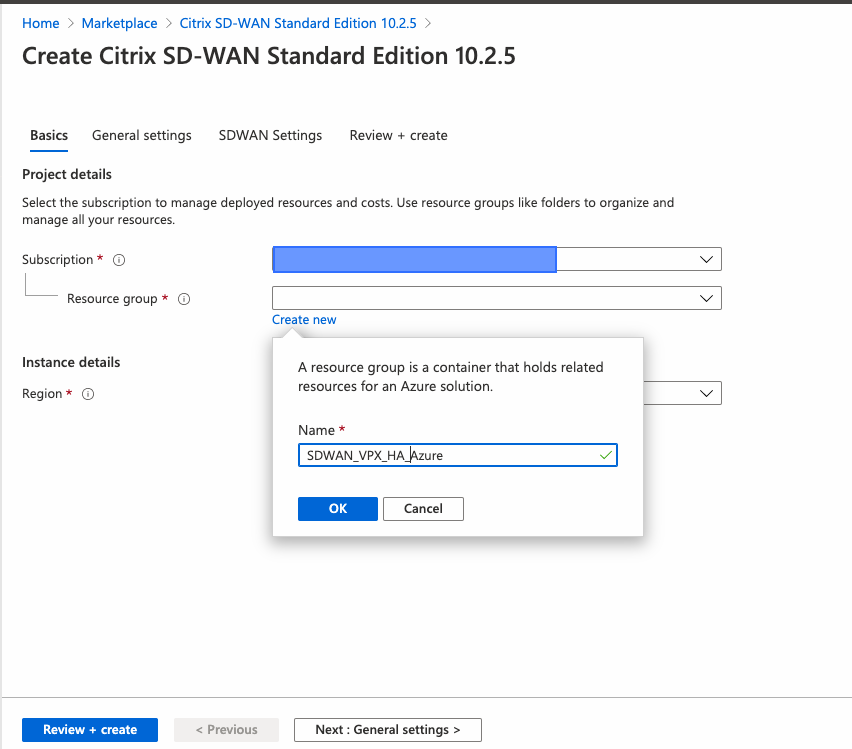The image size is (852, 749).
Task: Click the blue Review + create button
Action: (90, 730)
